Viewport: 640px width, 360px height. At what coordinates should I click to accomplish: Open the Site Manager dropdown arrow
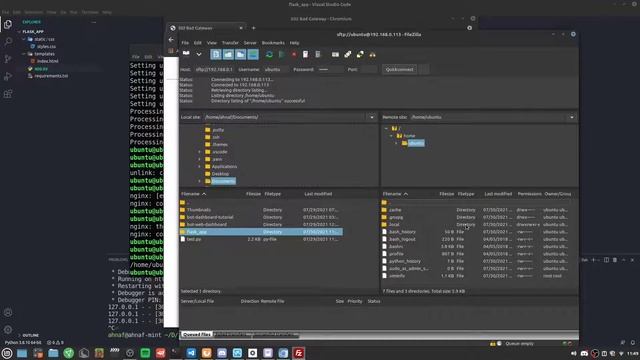(199, 54)
